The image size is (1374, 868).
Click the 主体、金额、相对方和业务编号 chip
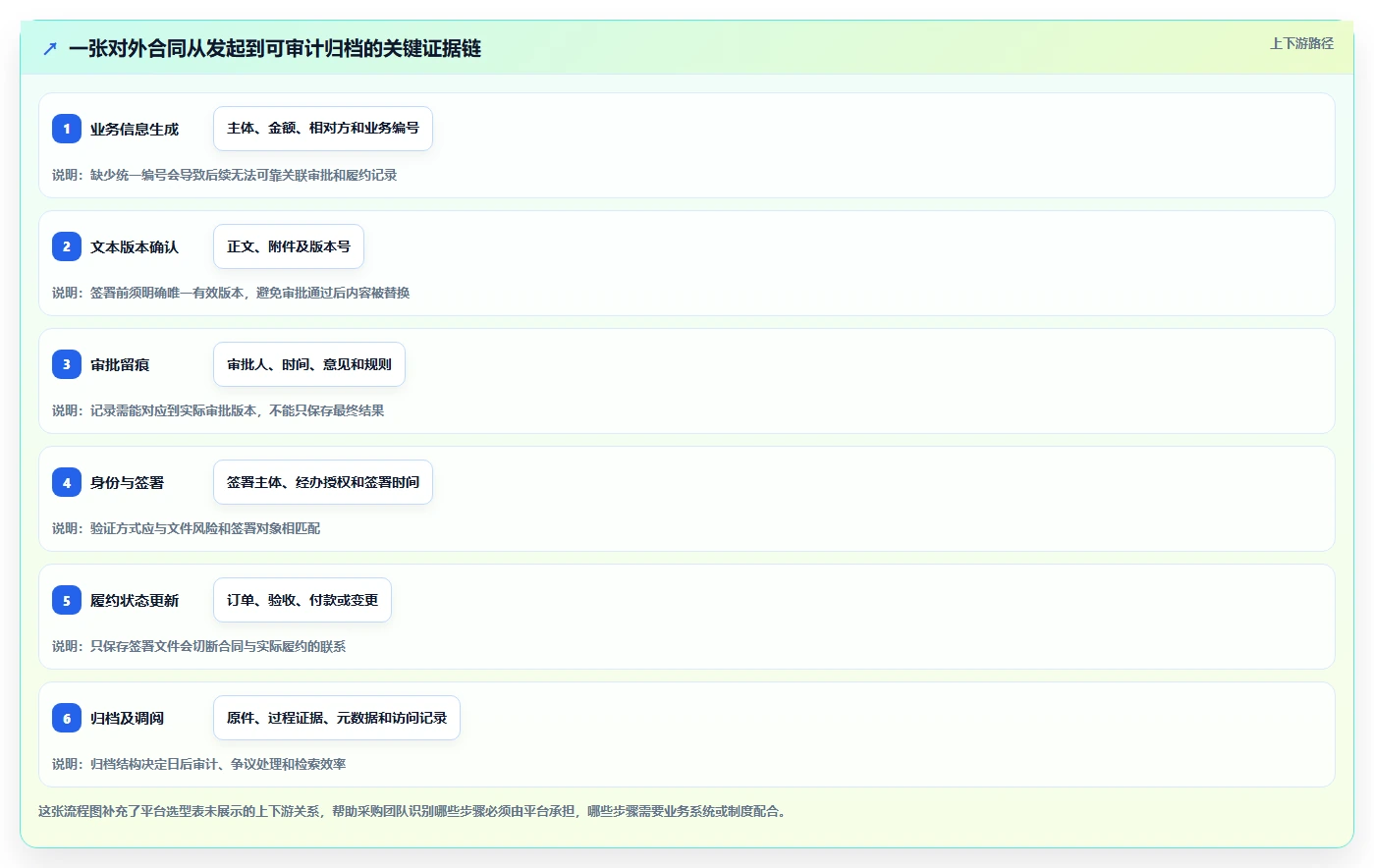point(323,129)
